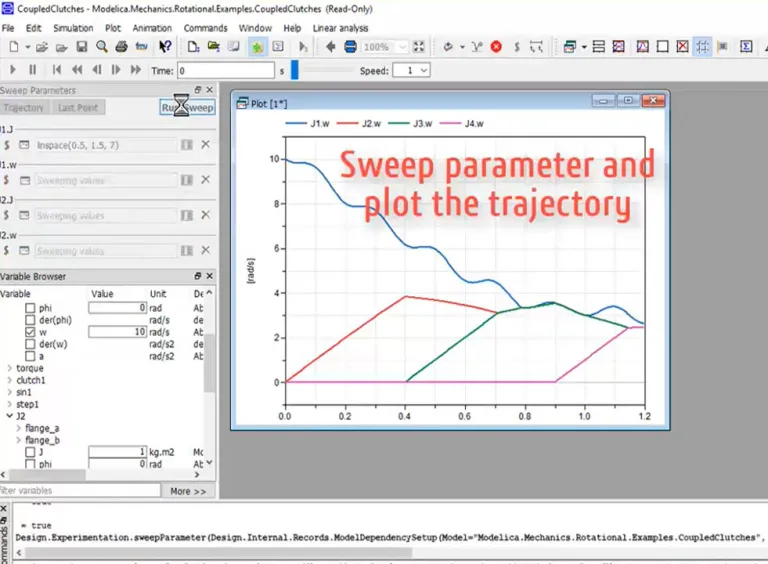The height and width of the screenshot is (564, 768).
Task: Rewind animation to start
Action: click(57, 70)
